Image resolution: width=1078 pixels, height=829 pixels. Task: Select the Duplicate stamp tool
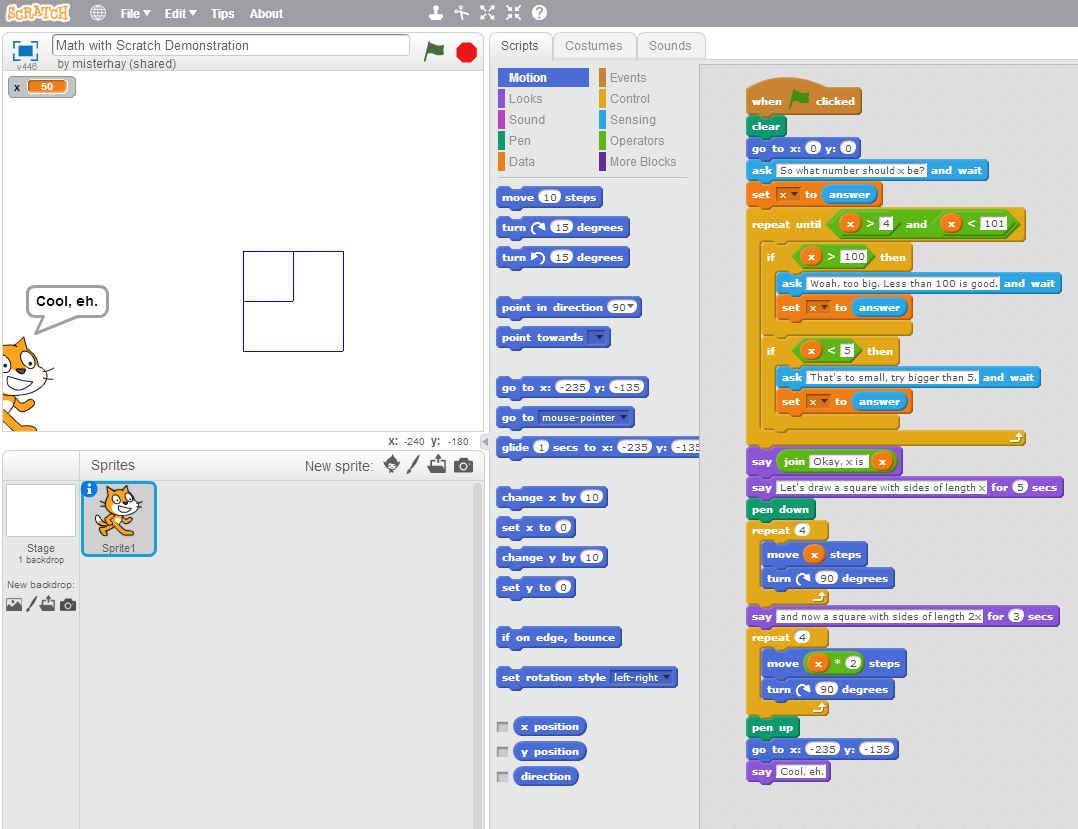(435, 12)
